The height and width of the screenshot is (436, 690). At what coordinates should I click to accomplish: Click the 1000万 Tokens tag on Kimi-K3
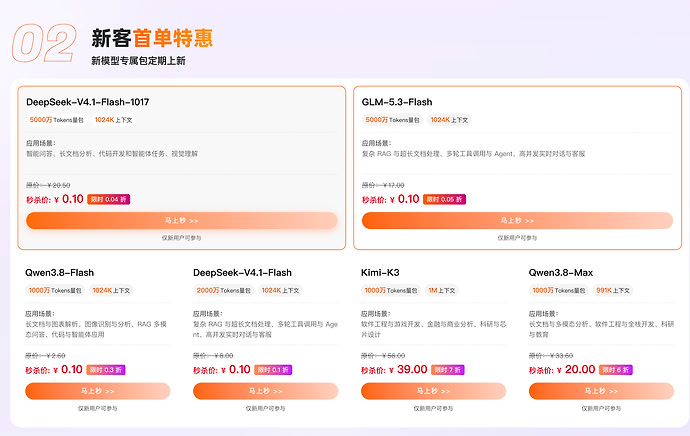tap(391, 290)
